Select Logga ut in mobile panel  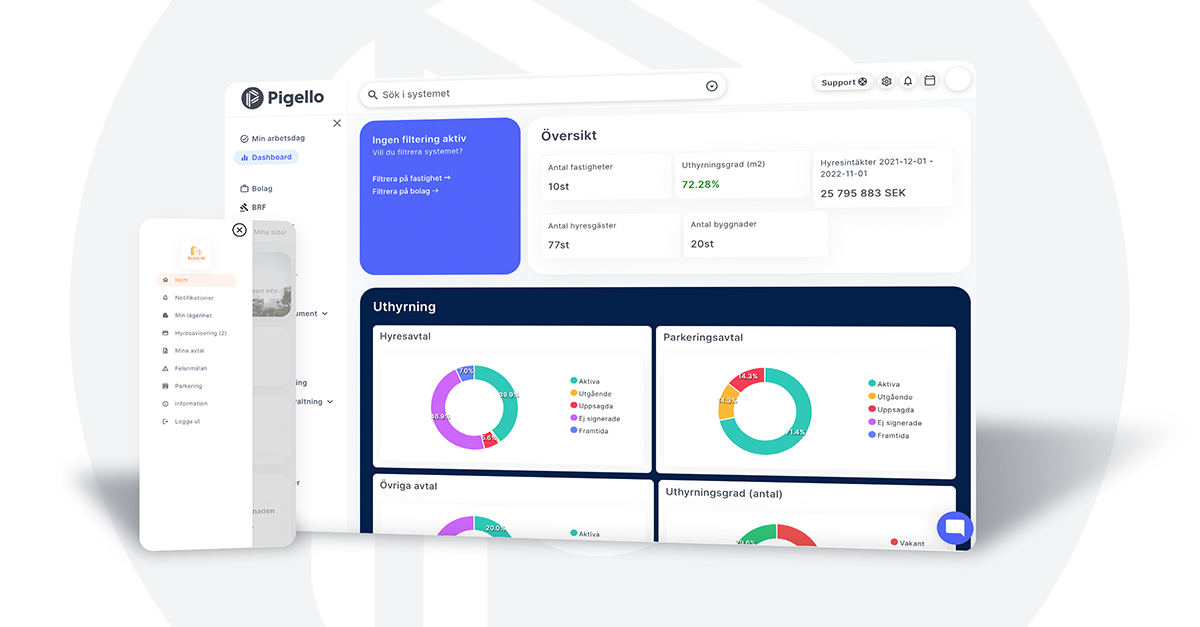coord(187,422)
